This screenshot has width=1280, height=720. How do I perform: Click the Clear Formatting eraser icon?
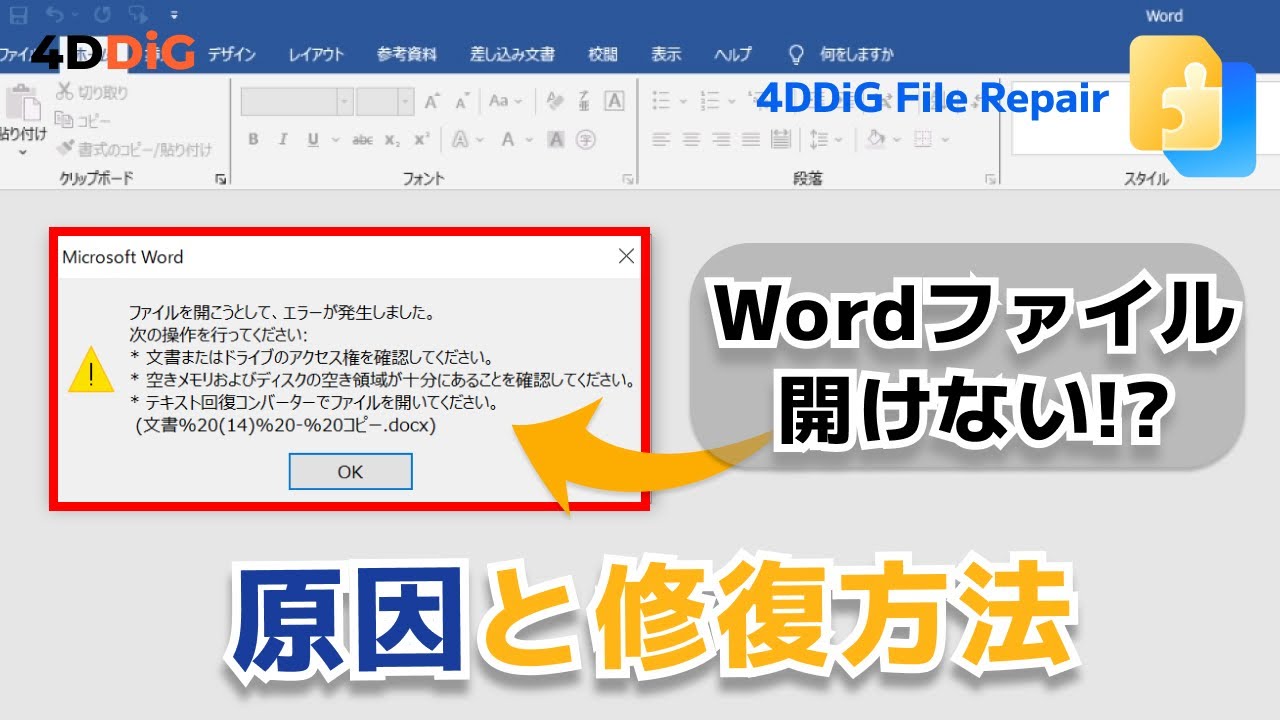tap(553, 101)
